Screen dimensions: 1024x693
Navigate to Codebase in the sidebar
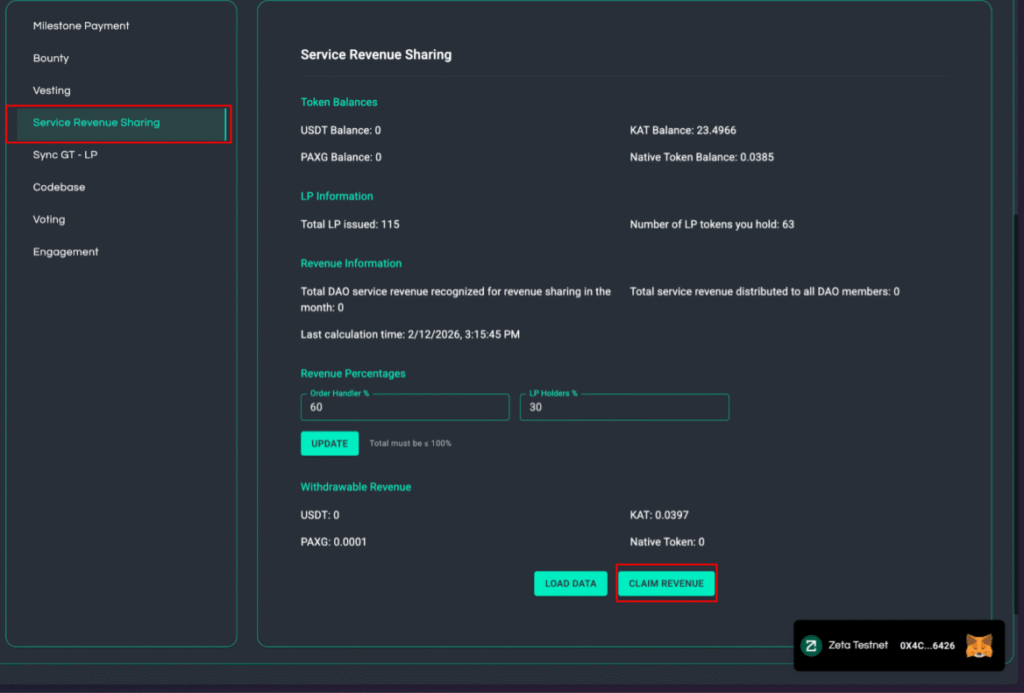[x=59, y=187]
